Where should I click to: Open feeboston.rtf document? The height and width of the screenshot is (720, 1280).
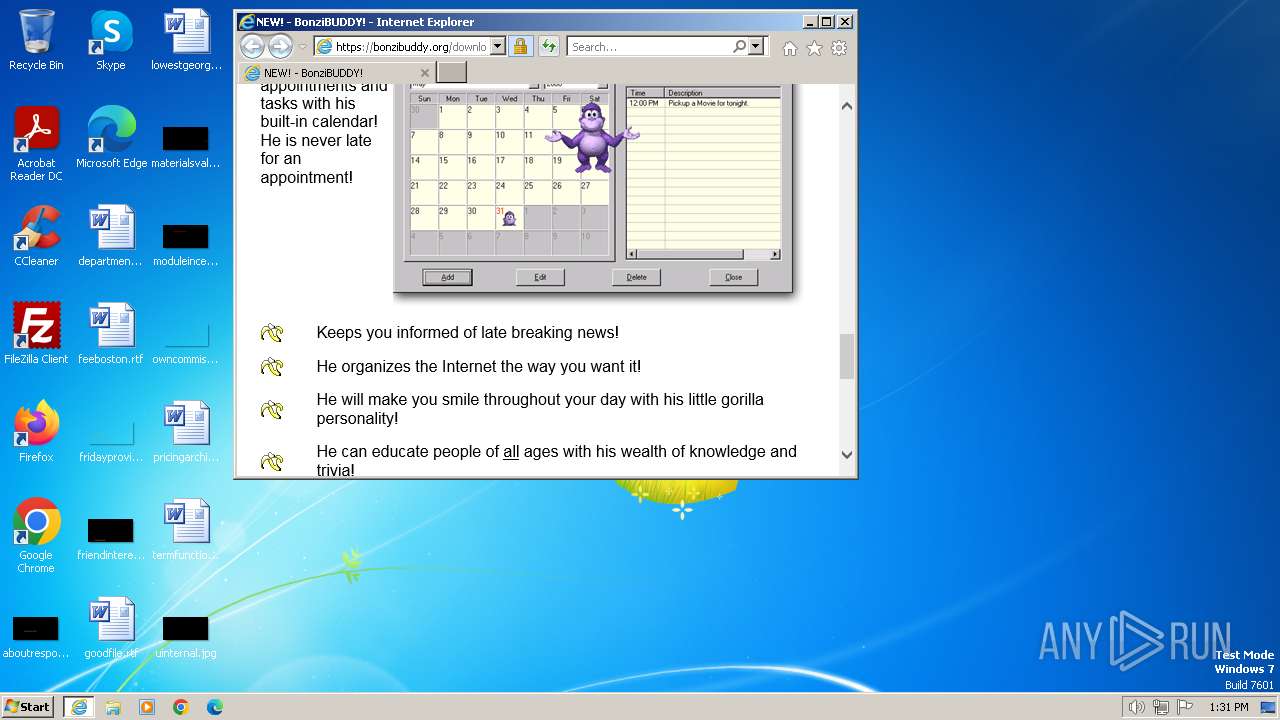tap(110, 333)
